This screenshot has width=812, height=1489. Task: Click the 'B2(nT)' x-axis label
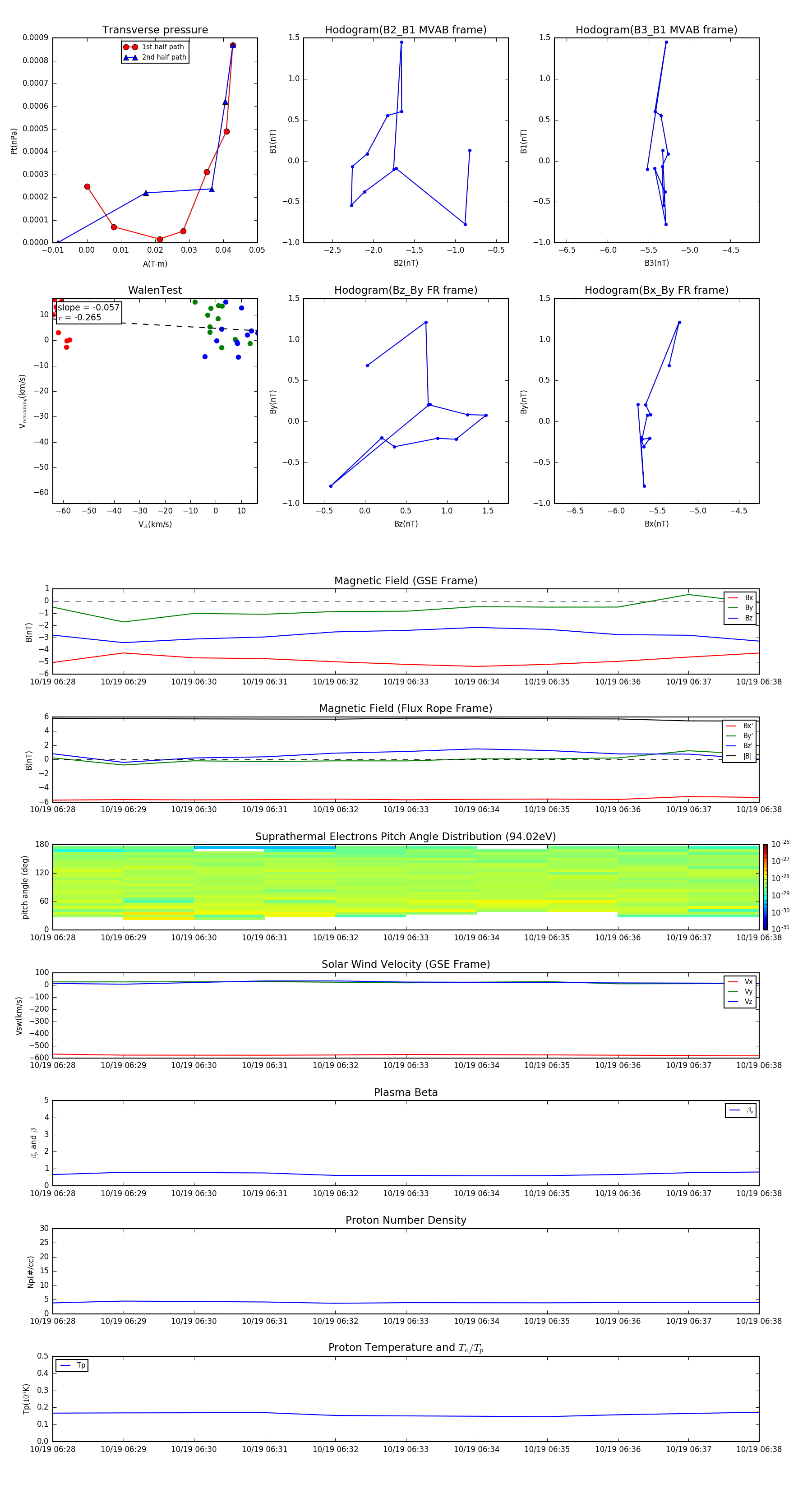(406, 263)
